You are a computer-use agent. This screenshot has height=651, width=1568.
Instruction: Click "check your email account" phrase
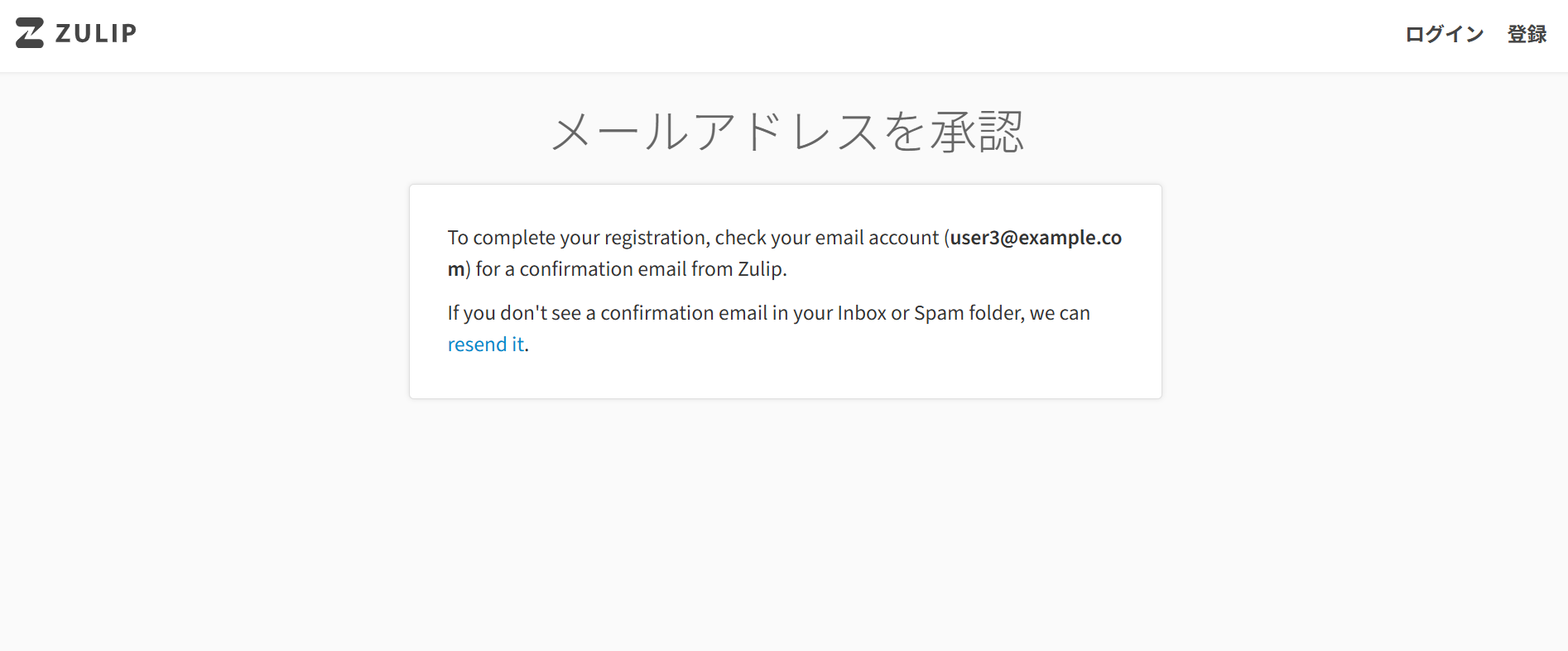click(x=826, y=238)
